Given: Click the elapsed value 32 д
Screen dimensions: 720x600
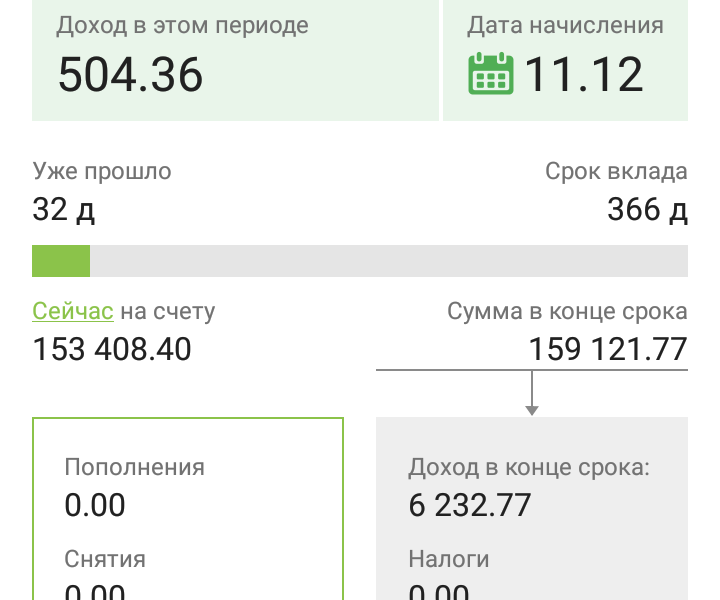Looking at the screenshot, I should point(64,210).
